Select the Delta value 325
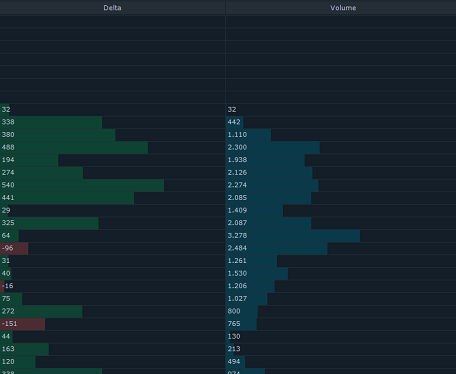This screenshot has width=456, height=374. tap(8, 222)
